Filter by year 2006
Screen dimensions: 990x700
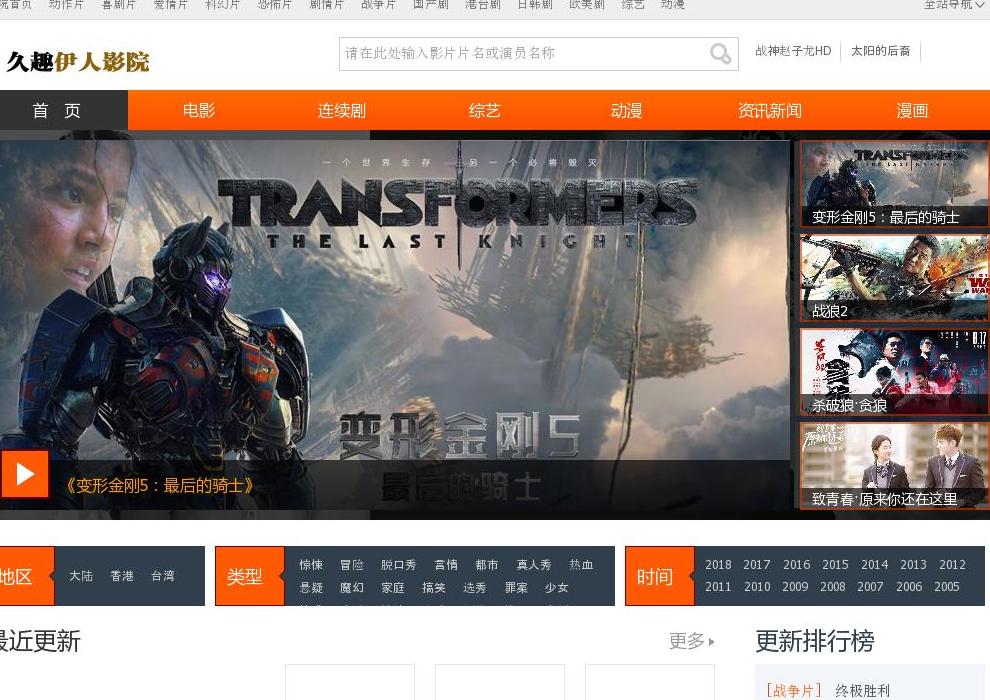(x=909, y=586)
